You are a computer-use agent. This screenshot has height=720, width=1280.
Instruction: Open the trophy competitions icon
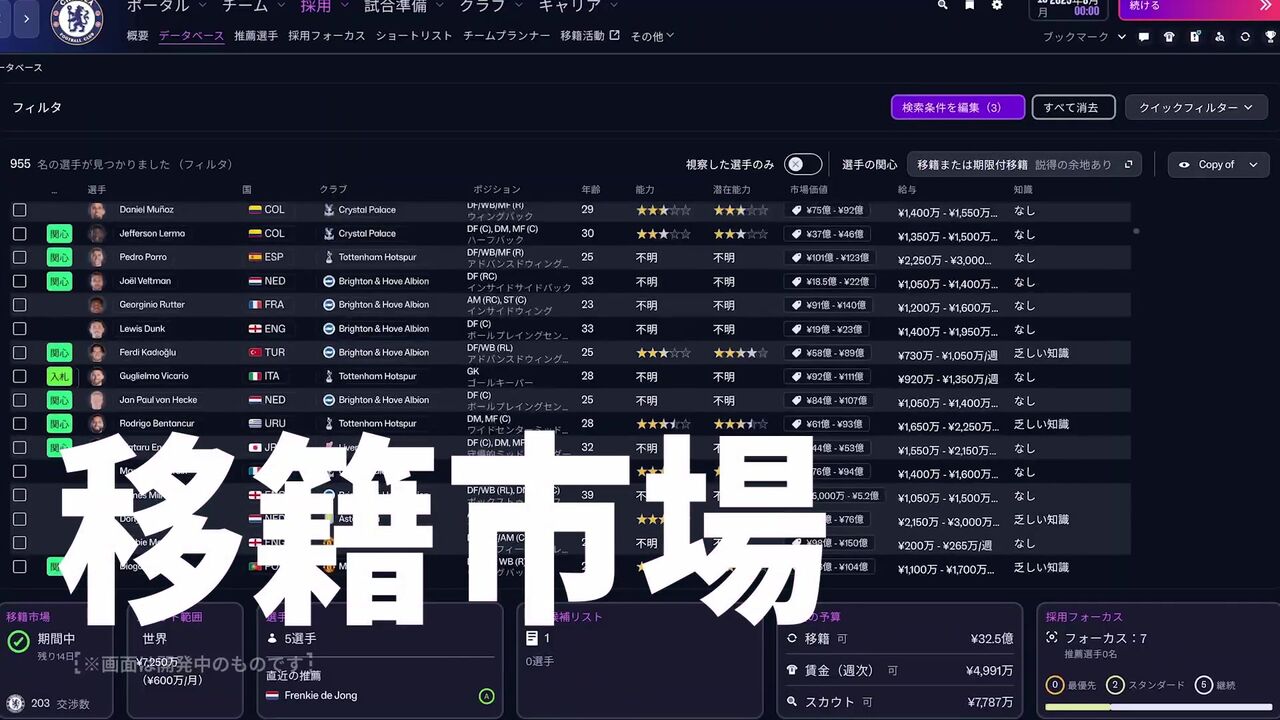[x=1270, y=37]
